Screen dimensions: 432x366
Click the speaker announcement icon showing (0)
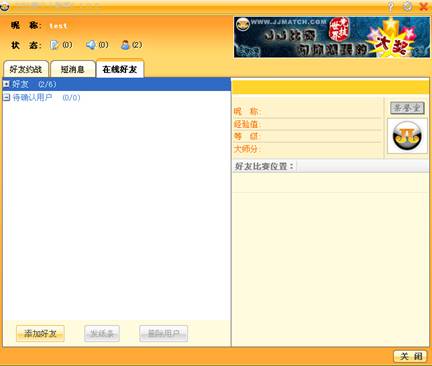point(90,45)
